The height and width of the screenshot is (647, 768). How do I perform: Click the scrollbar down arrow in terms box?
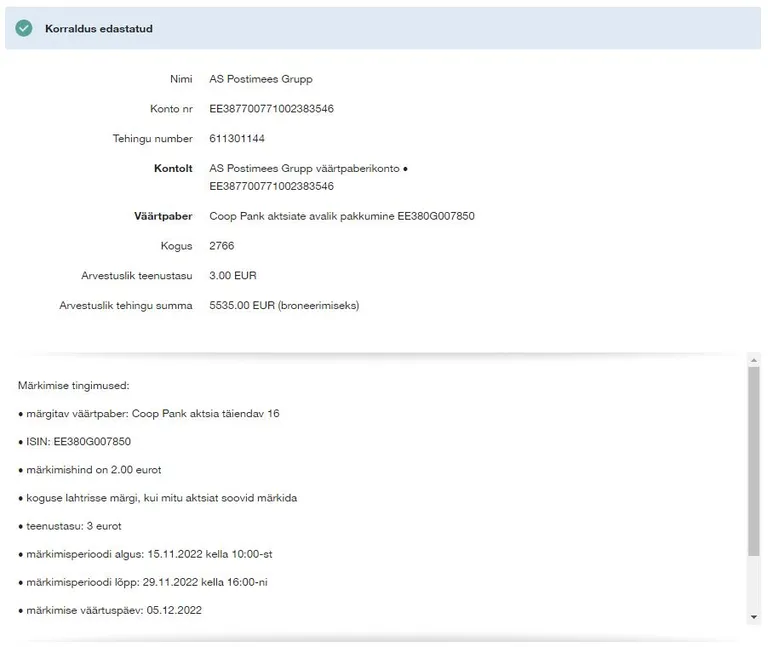click(754, 617)
